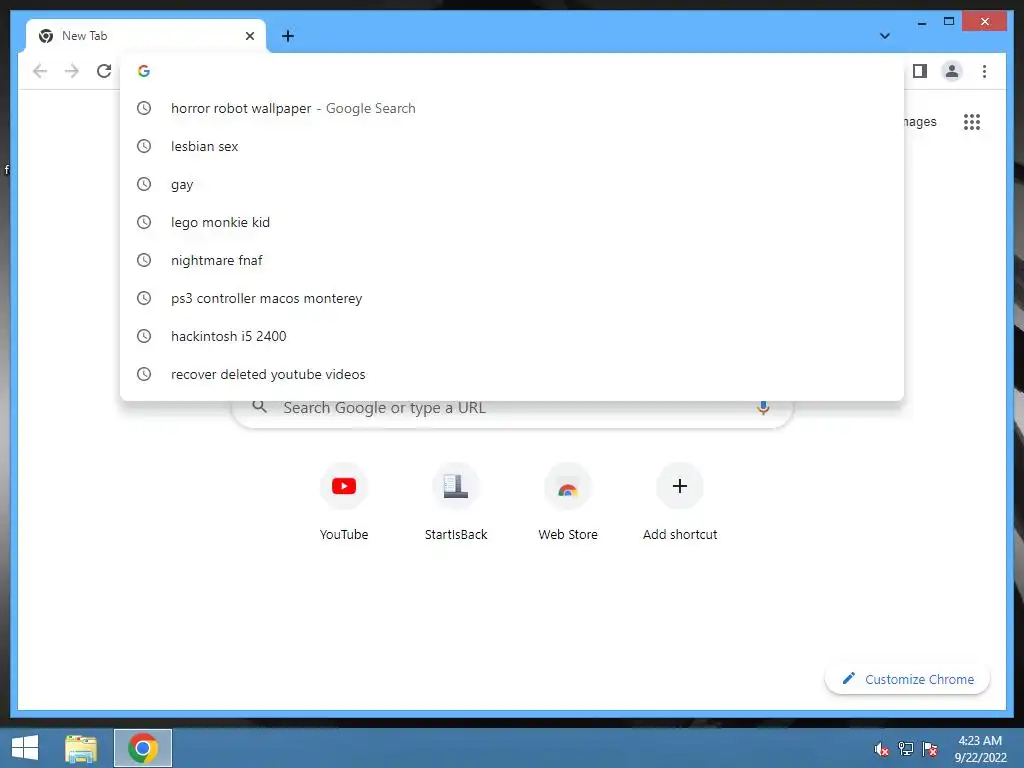Click the Add shortcut button
This screenshot has height=768, width=1024.
680,503
